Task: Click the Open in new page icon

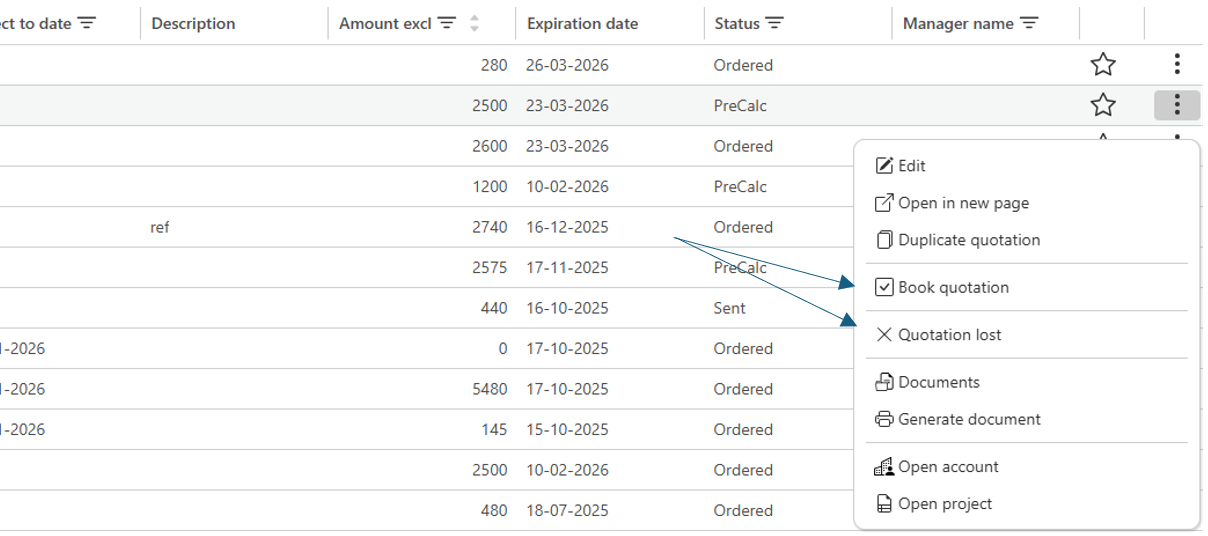Action: tap(884, 203)
